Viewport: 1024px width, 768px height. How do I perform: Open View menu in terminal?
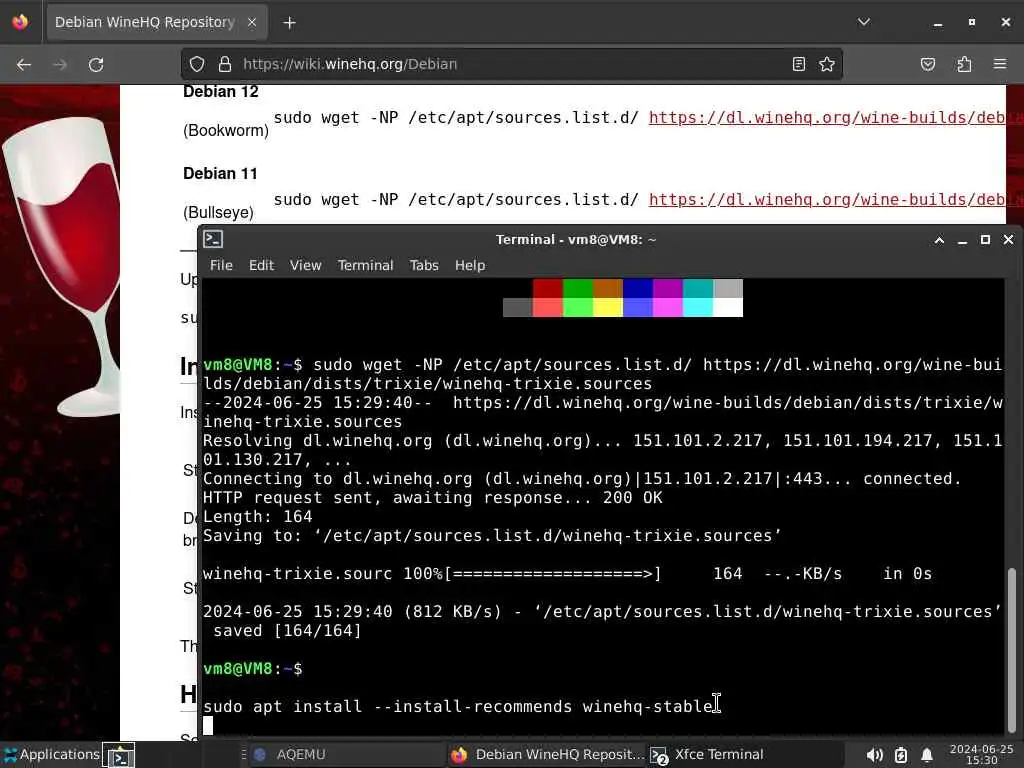pyautogui.click(x=306, y=265)
